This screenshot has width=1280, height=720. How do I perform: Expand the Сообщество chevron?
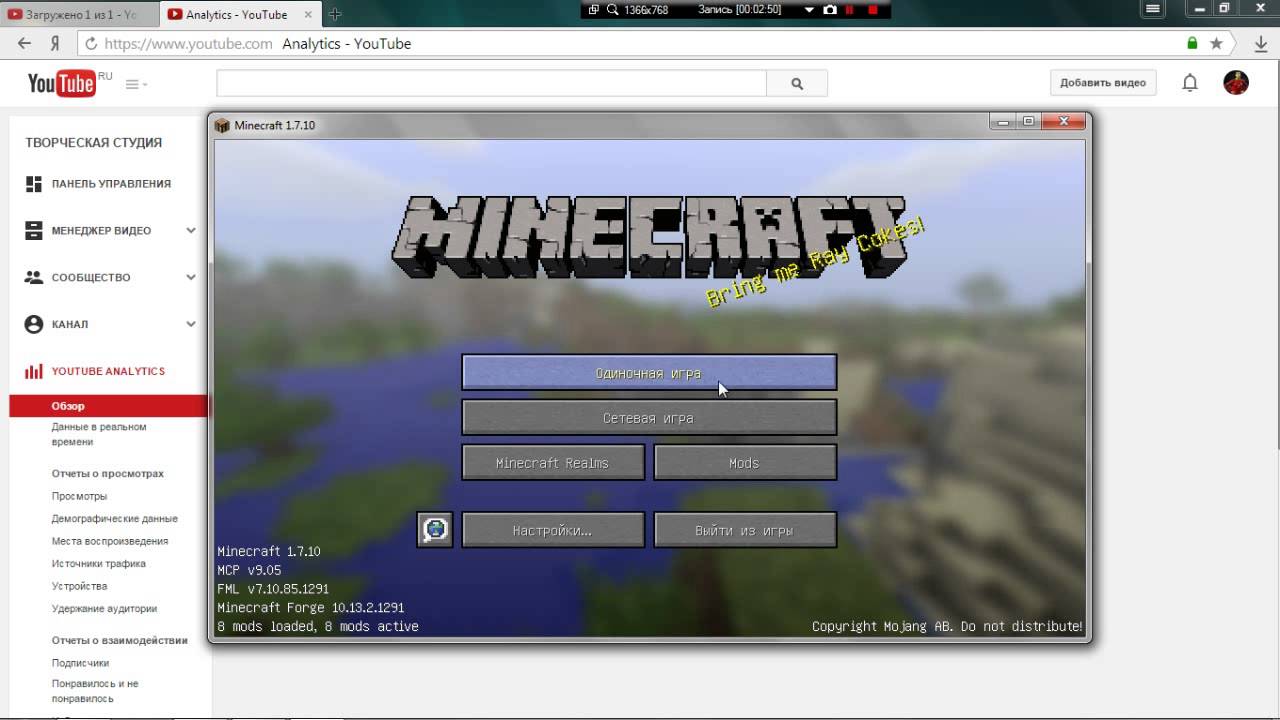click(x=191, y=278)
